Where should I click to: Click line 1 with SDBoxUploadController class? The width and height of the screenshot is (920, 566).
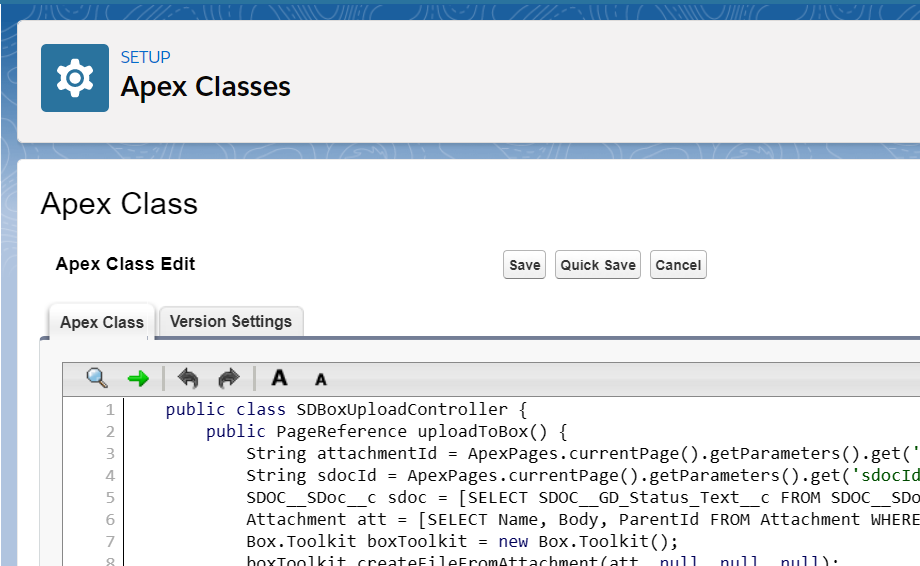click(346, 409)
